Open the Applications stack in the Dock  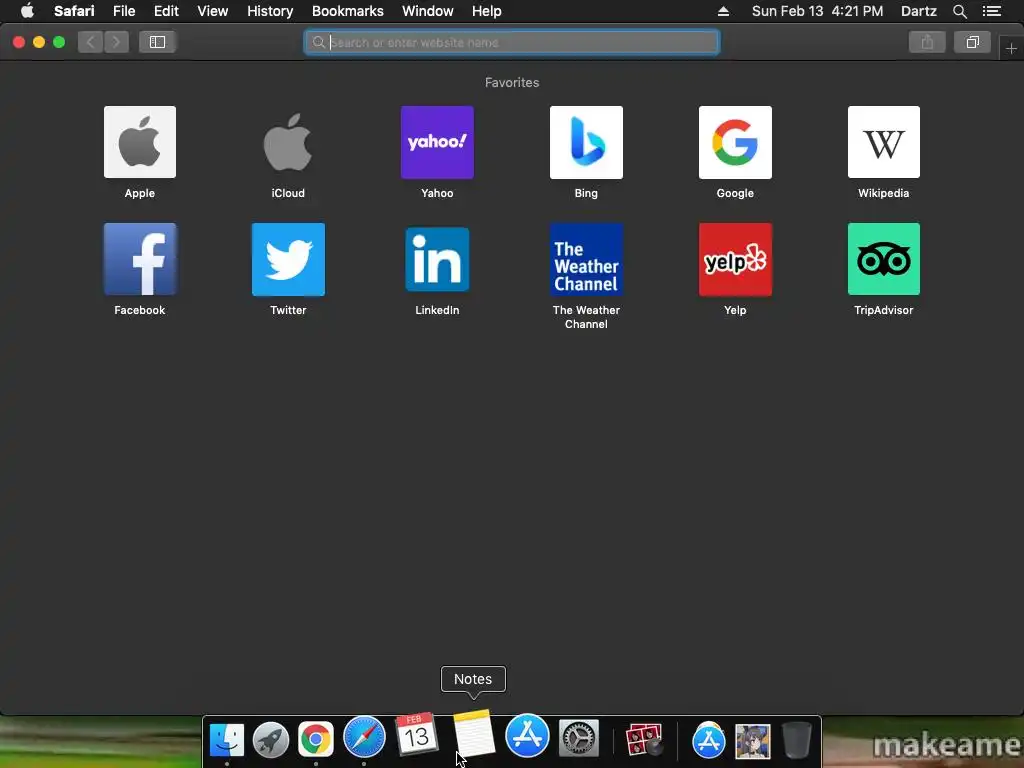tap(709, 740)
